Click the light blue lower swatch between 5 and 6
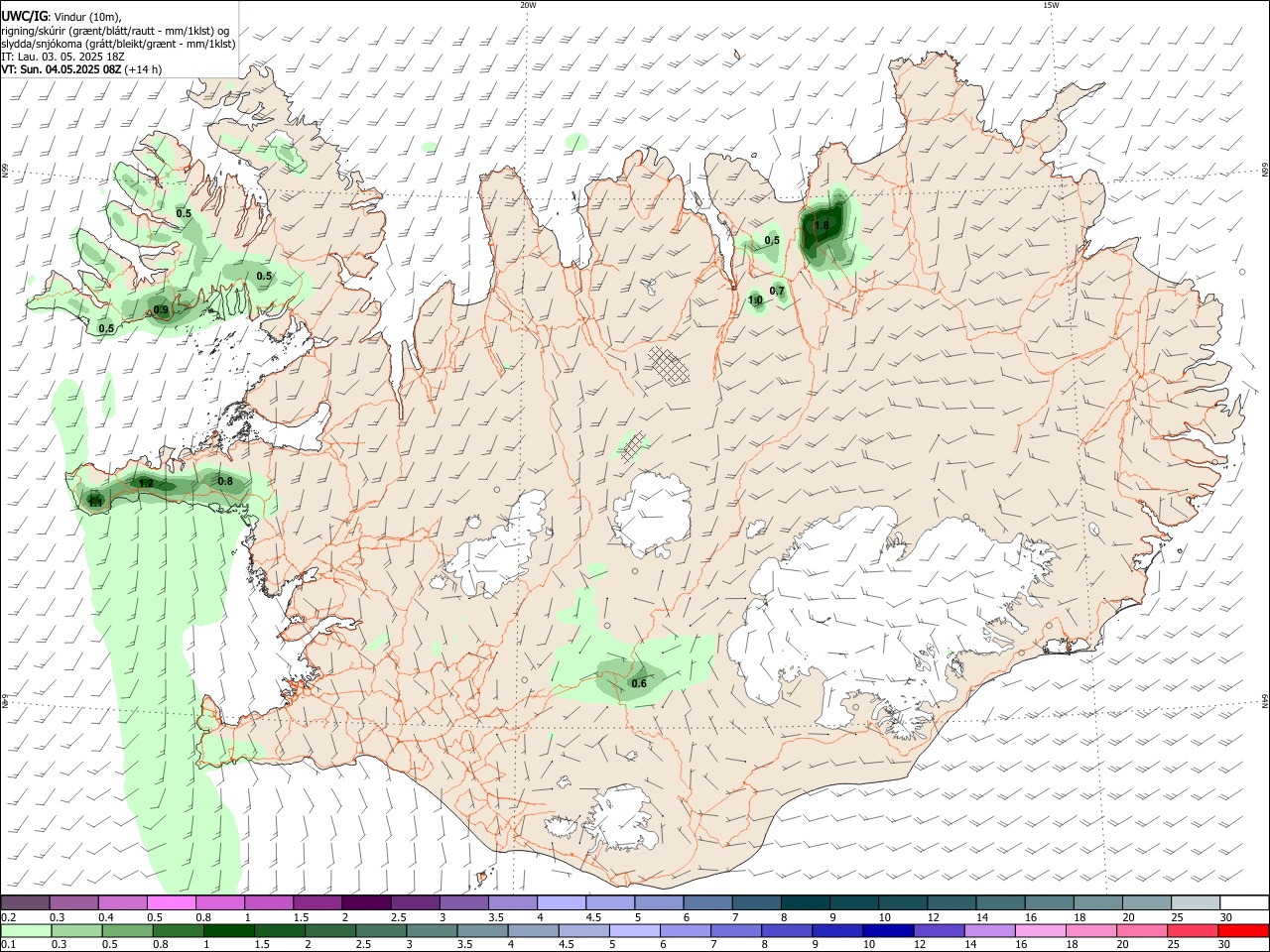Image resolution: width=1270 pixels, height=952 pixels. pyautogui.click(x=635, y=930)
